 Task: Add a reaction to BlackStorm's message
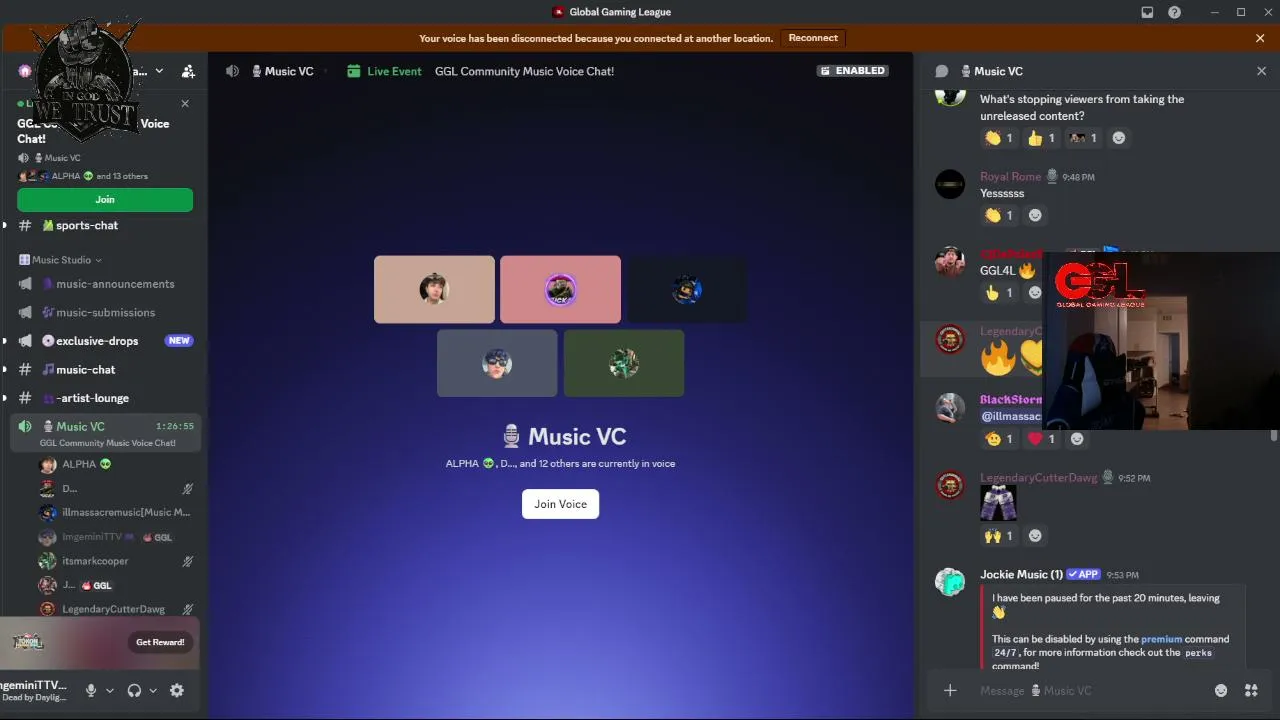point(1077,439)
